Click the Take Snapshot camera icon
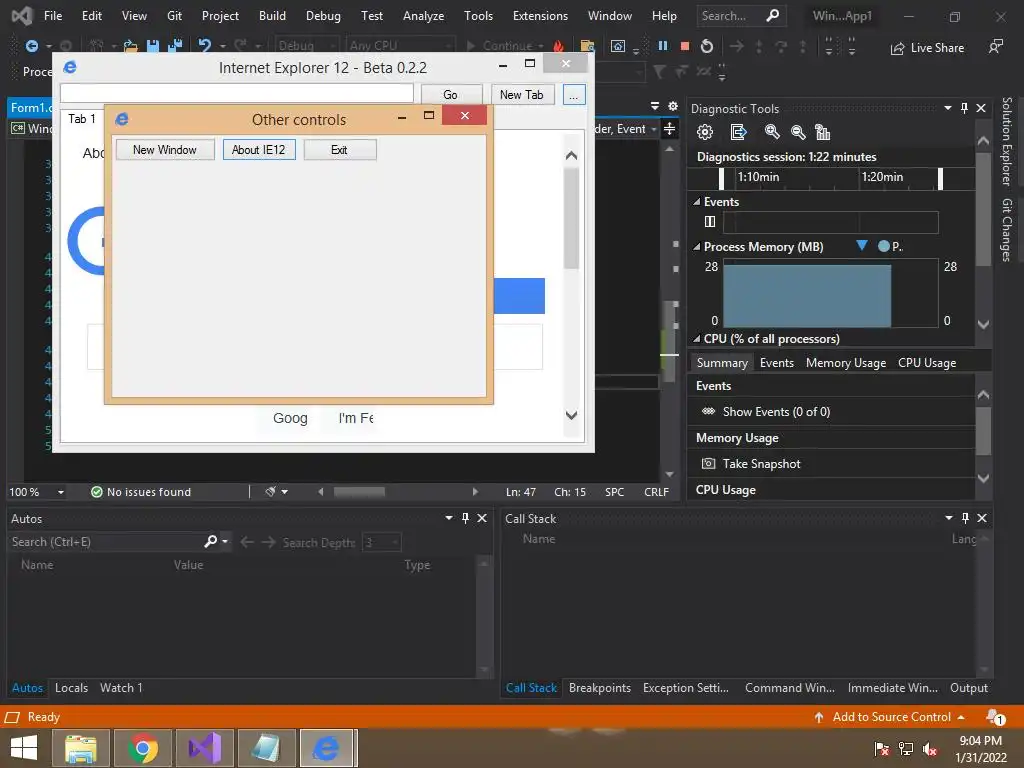 (x=708, y=464)
